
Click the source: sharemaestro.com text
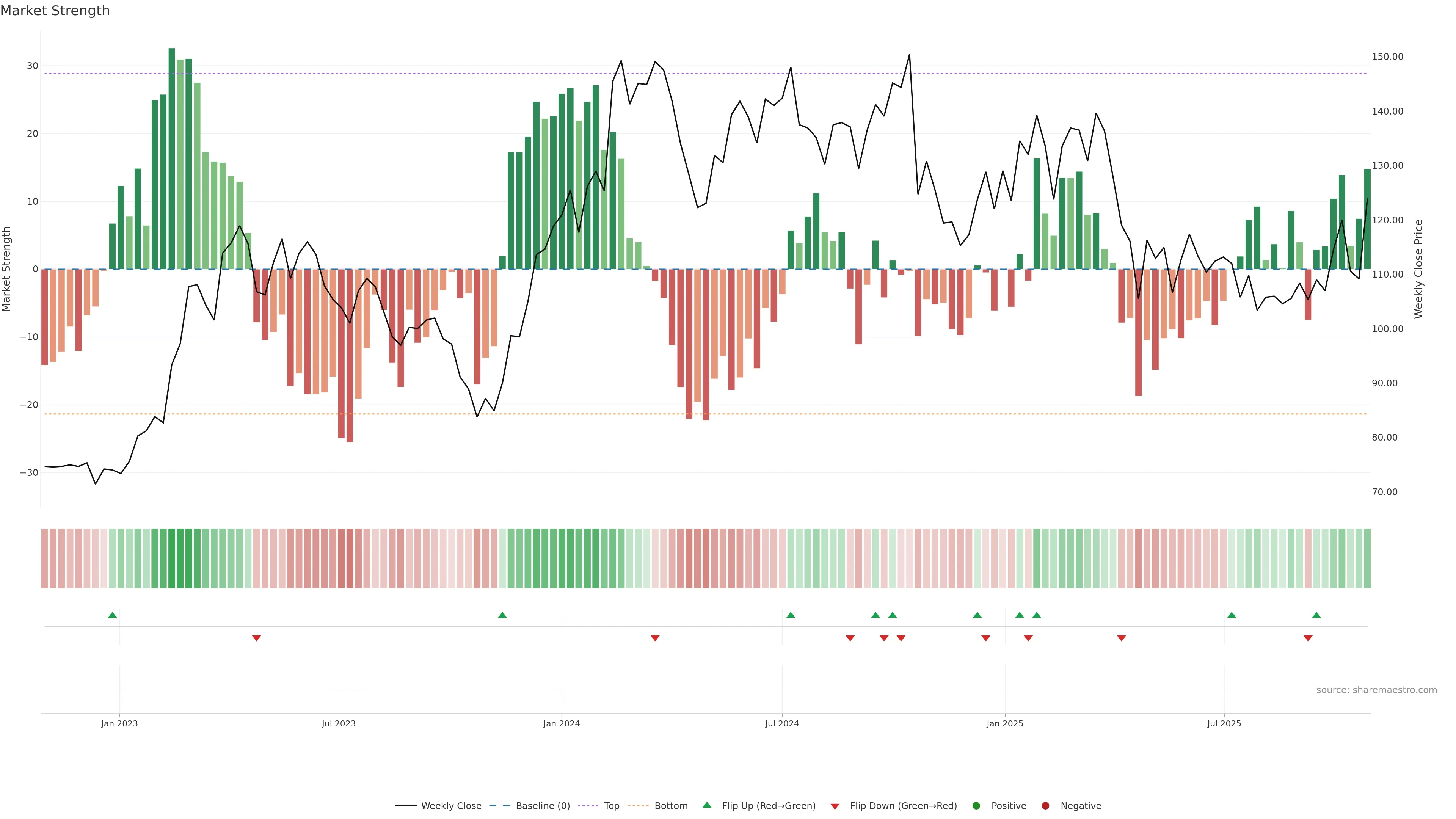point(1376,690)
